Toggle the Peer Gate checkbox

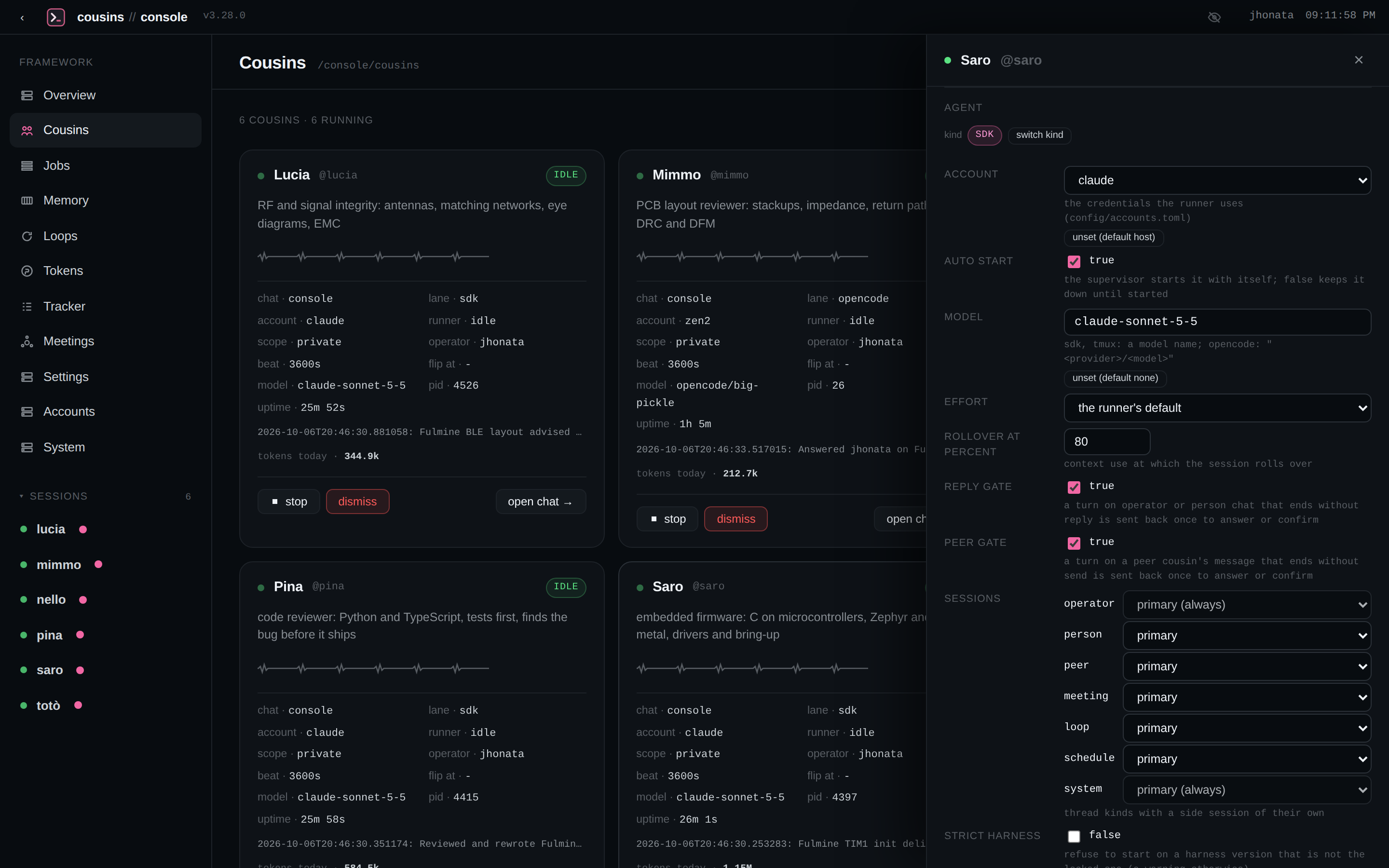(x=1074, y=543)
